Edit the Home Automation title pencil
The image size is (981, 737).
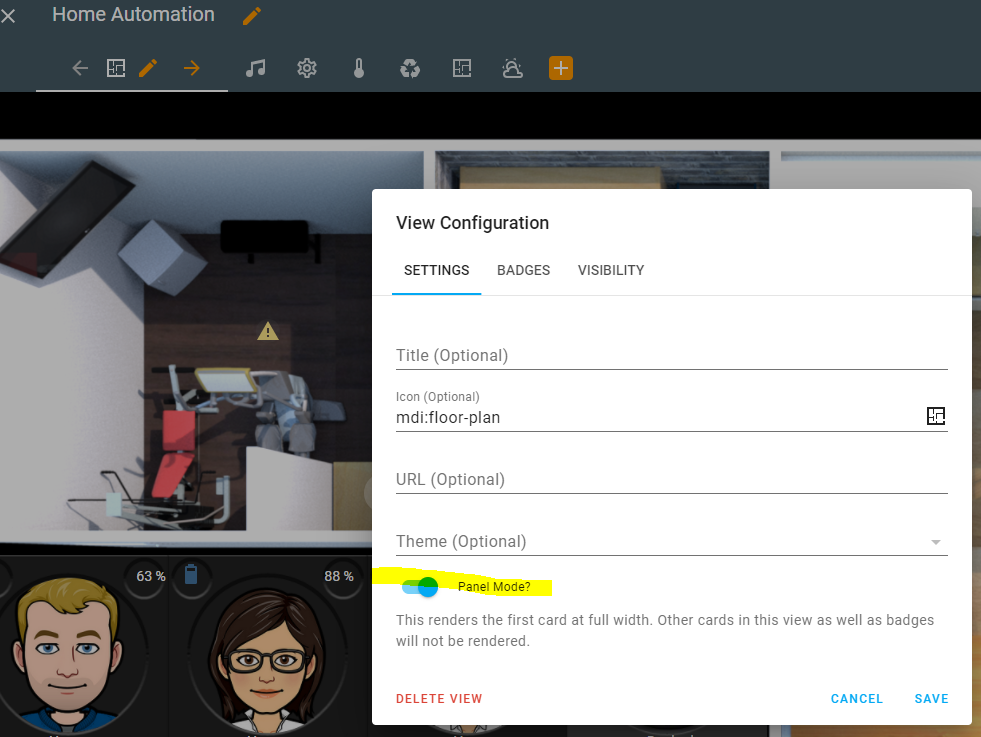click(252, 16)
